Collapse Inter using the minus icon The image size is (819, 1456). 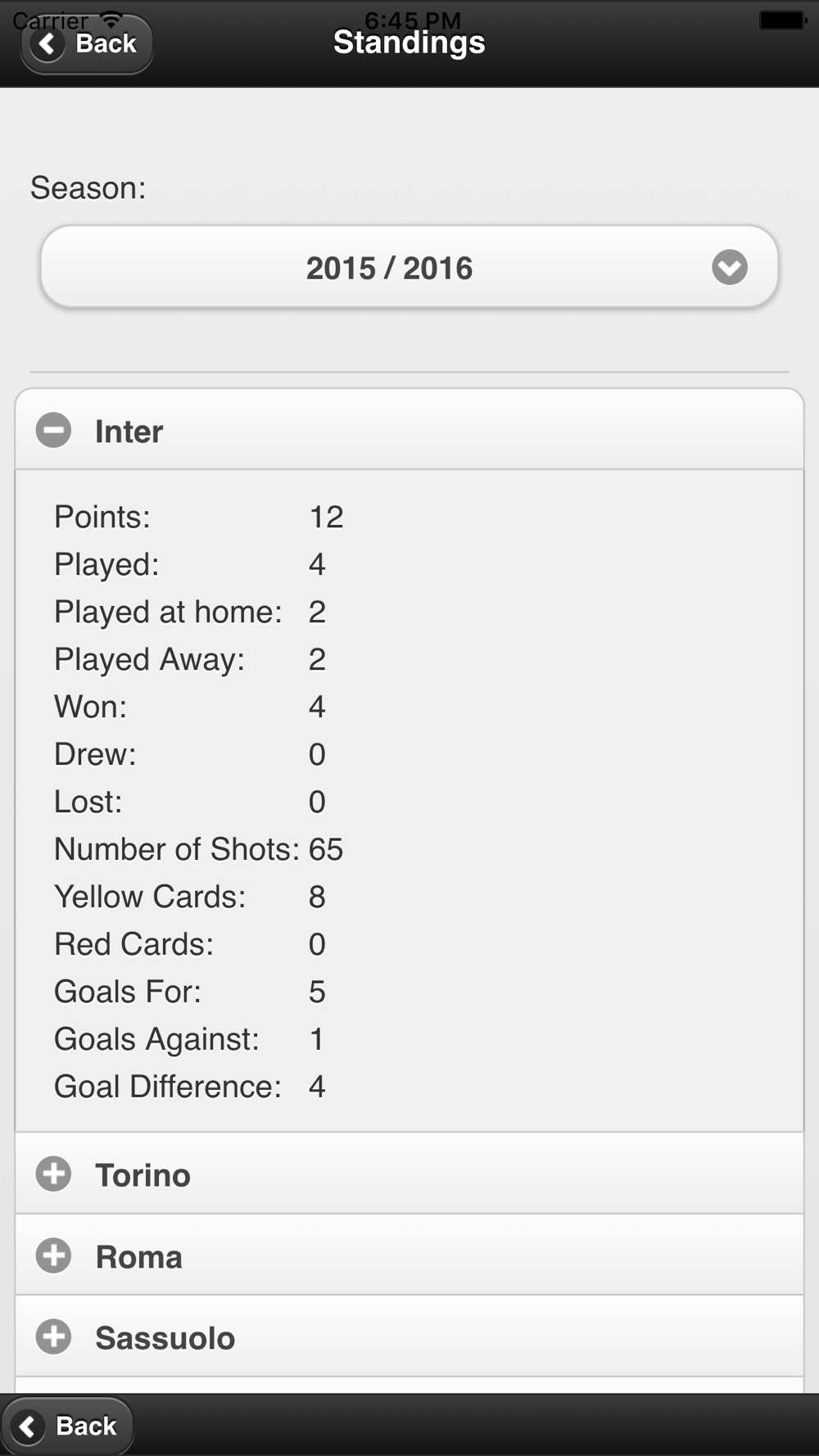pyautogui.click(x=53, y=431)
